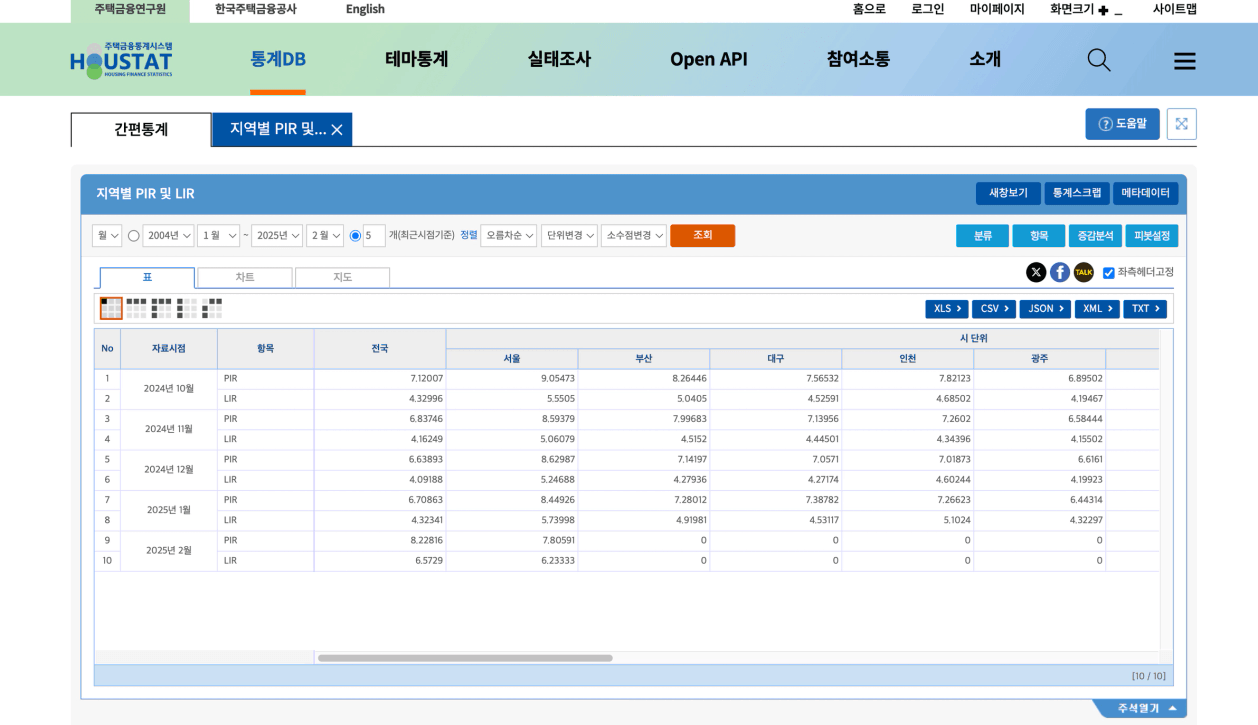Open the 사이트맵 sitemap link
This screenshot has height=725, width=1258.
(x=1175, y=9)
